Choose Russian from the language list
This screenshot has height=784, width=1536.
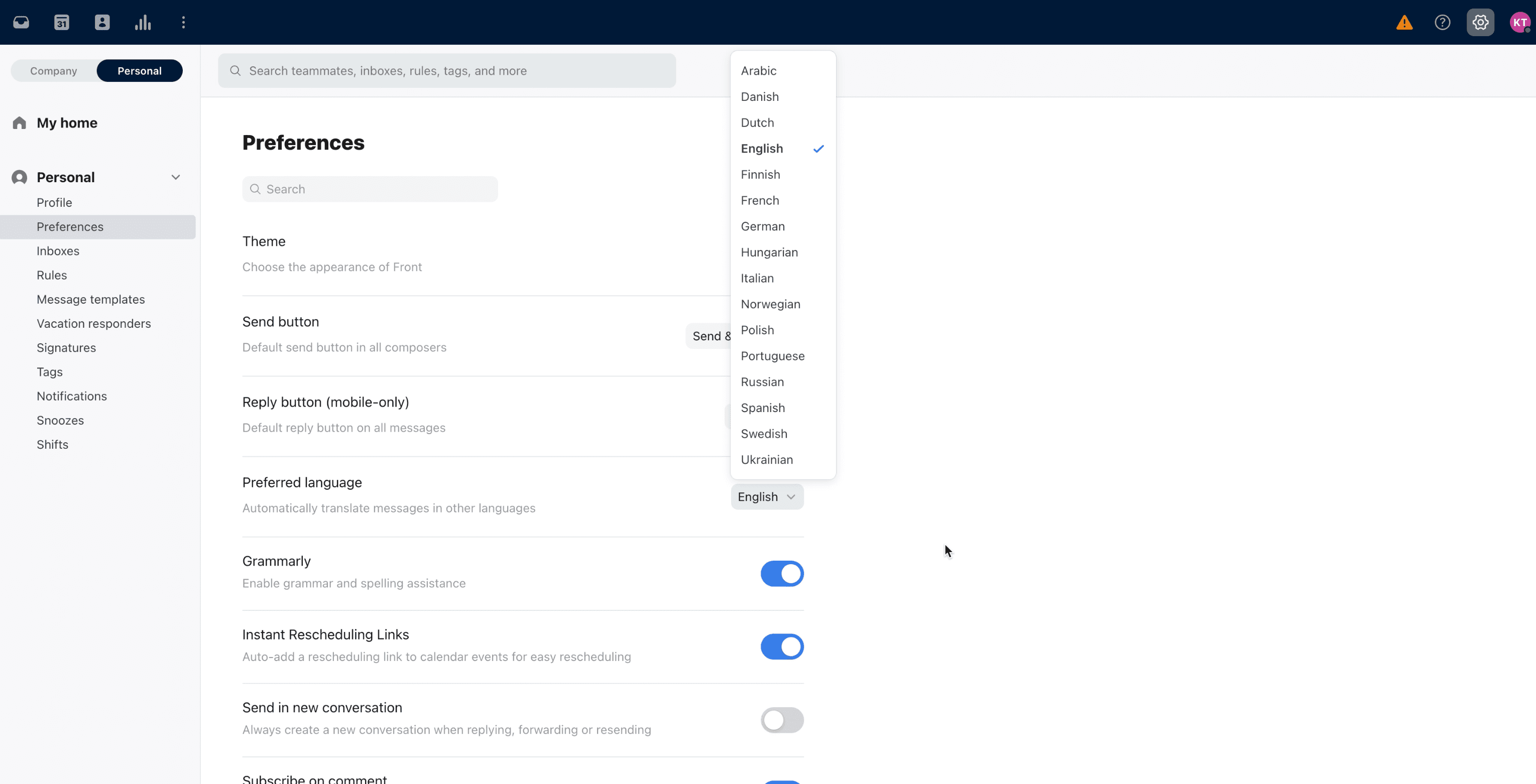[x=782, y=382]
